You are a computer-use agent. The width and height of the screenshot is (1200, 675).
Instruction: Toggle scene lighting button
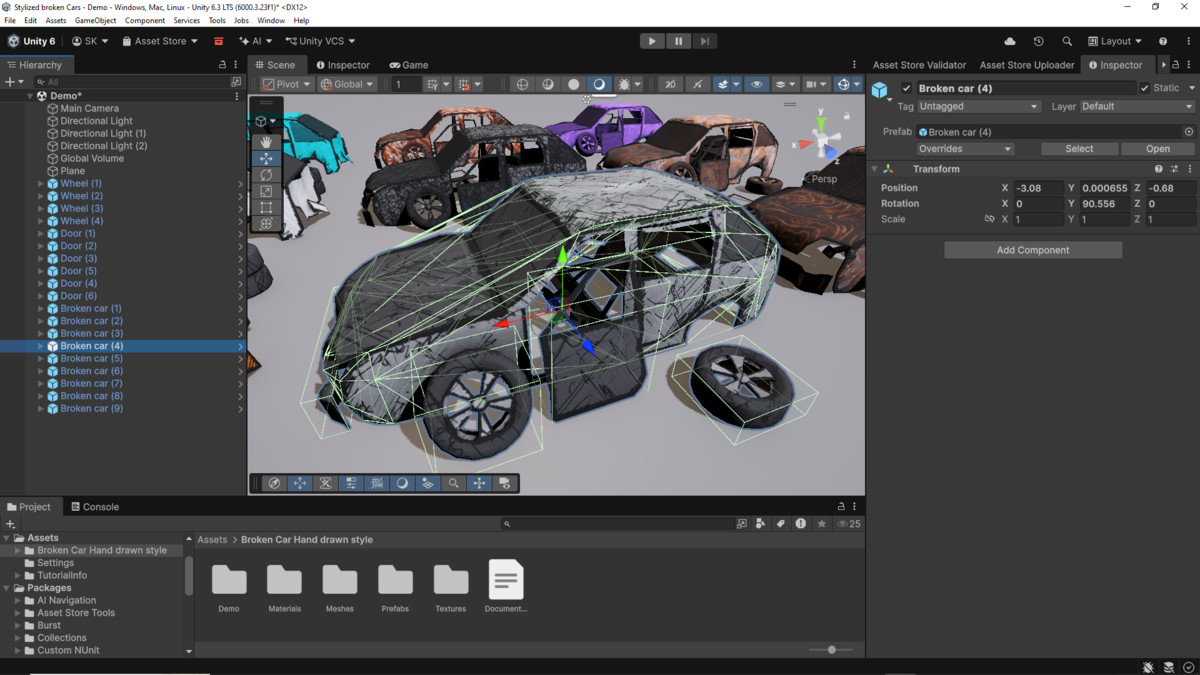click(697, 84)
